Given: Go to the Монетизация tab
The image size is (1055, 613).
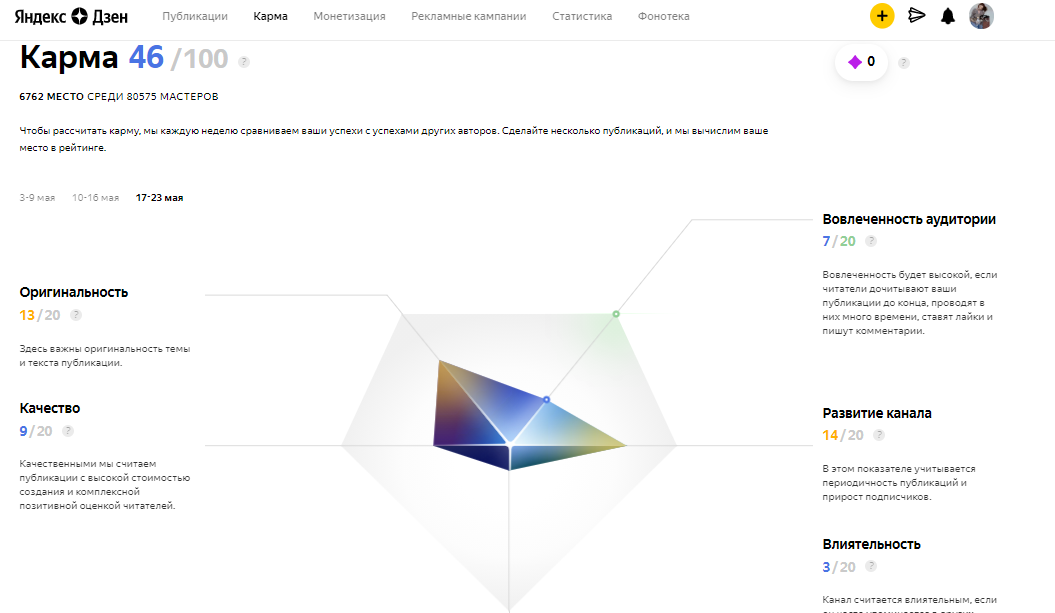Looking at the screenshot, I should click(x=349, y=16).
